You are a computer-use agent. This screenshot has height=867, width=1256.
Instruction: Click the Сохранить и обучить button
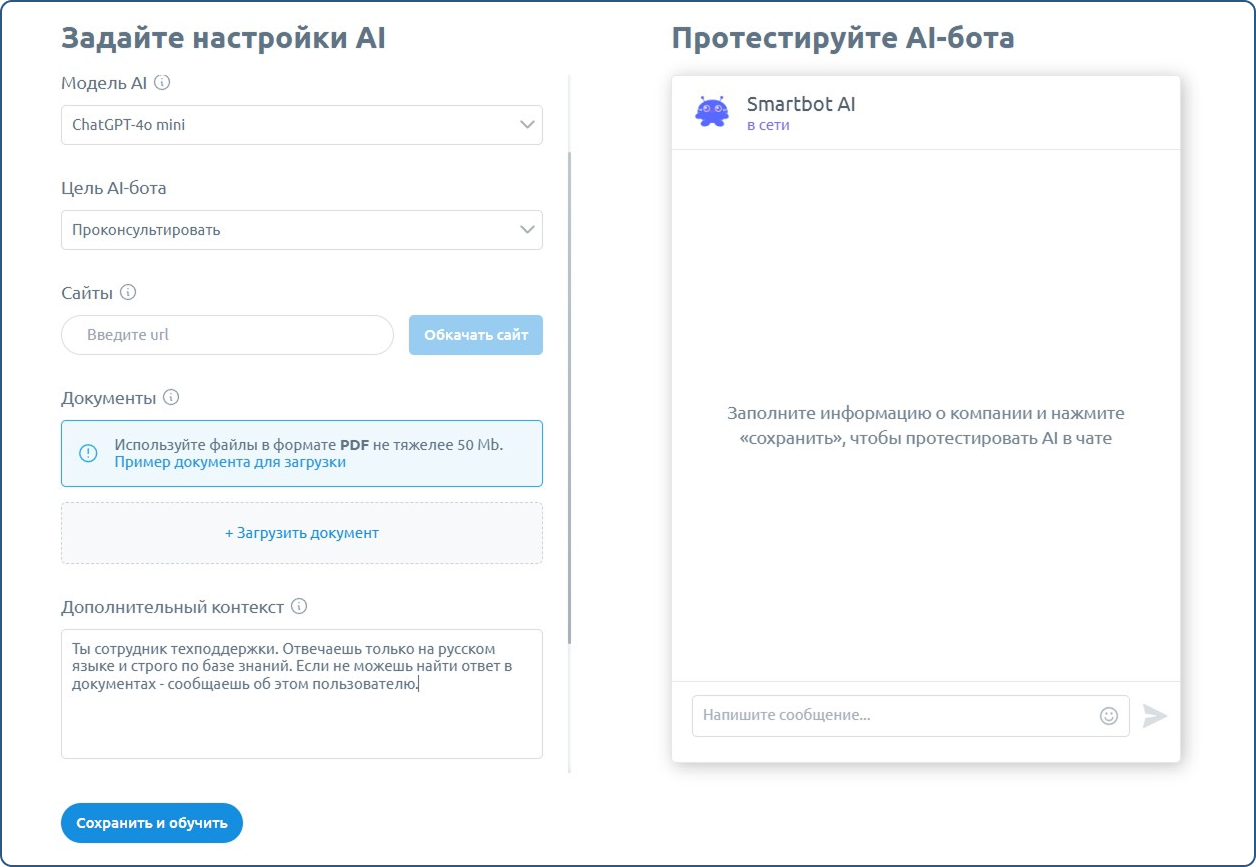(151, 822)
